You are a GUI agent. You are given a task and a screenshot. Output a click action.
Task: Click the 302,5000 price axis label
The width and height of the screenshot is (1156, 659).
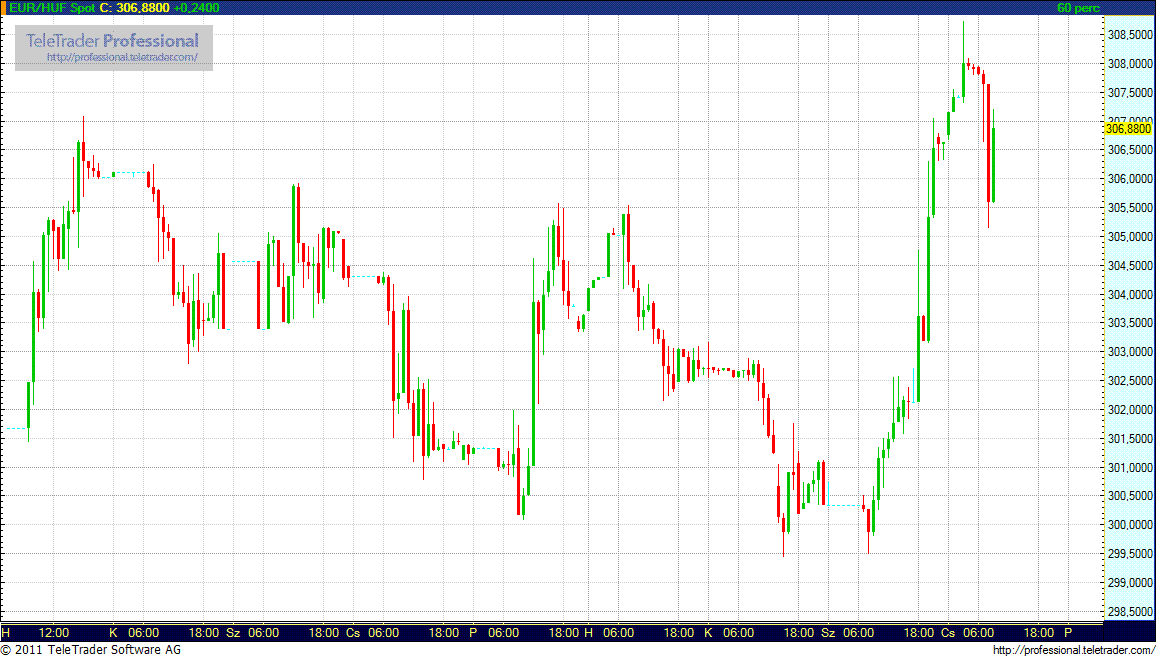(1130, 380)
